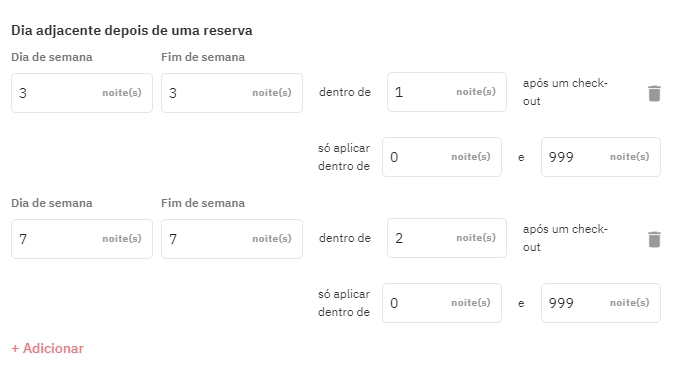This screenshot has height=392, width=695.
Task: Edit first rule's só aplicar minimum field showing 0
Action: (x=442, y=157)
